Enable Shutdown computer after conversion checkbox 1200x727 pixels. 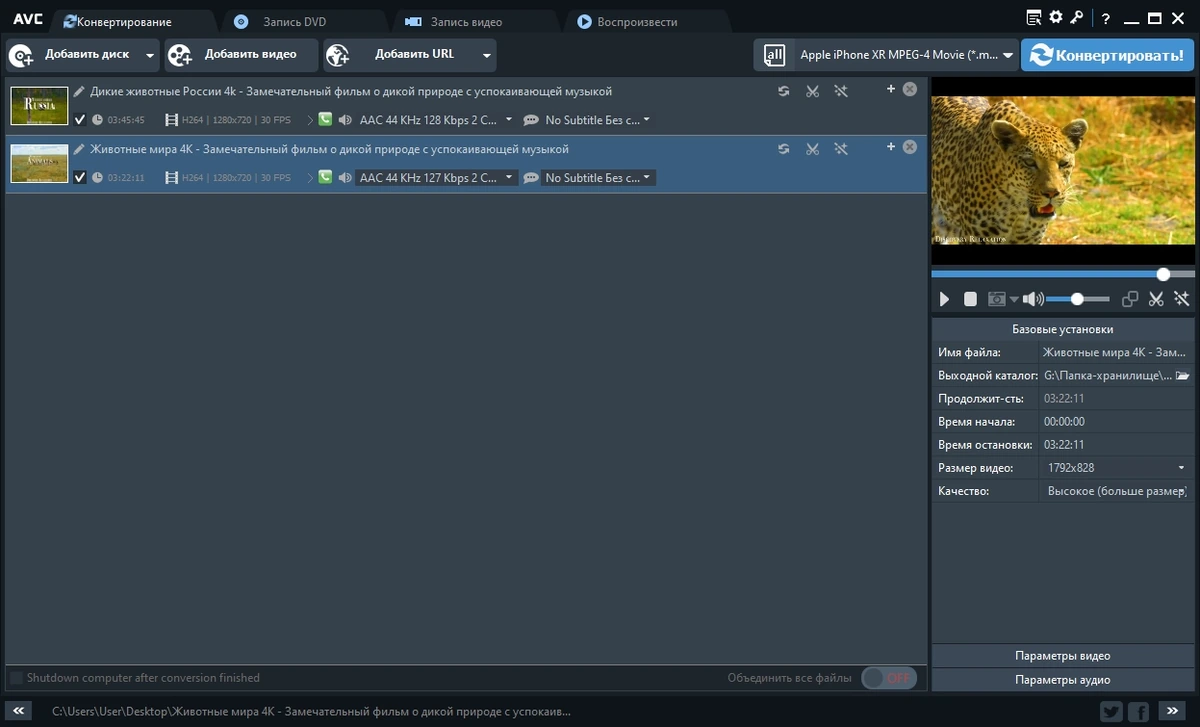coord(16,678)
